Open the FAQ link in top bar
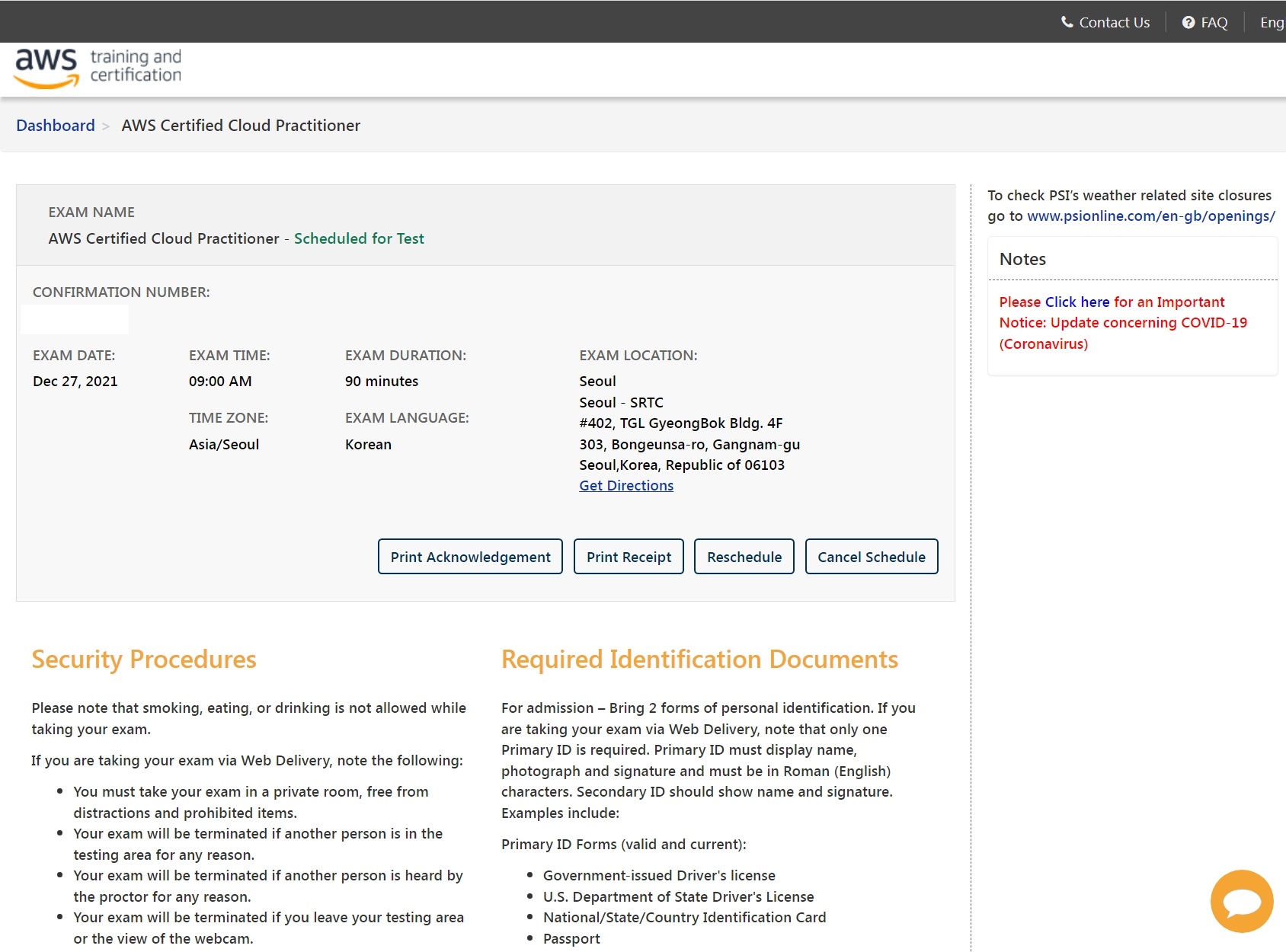The width and height of the screenshot is (1286, 952). [x=1214, y=23]
